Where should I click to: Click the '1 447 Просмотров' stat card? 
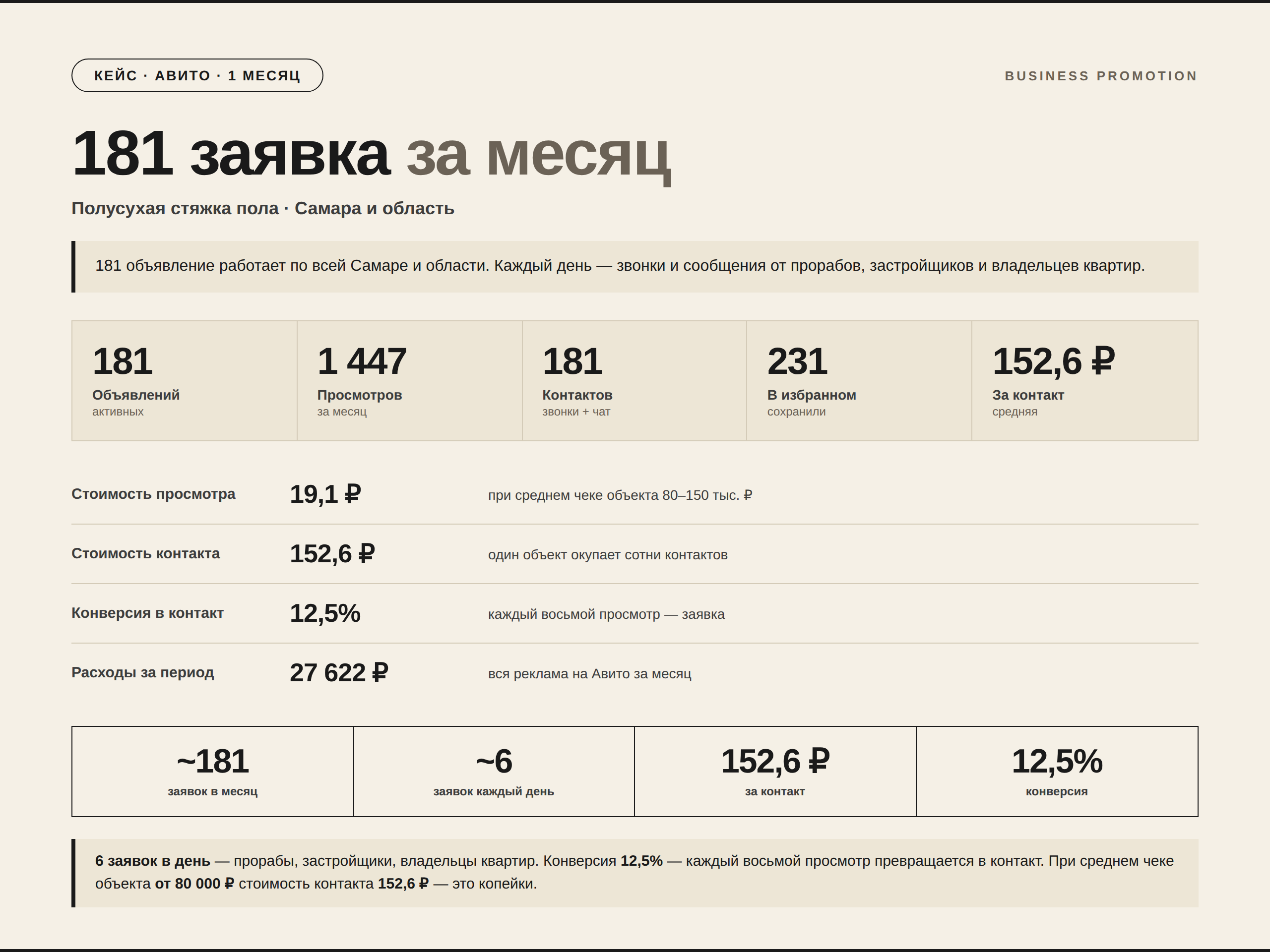[409, 380]
